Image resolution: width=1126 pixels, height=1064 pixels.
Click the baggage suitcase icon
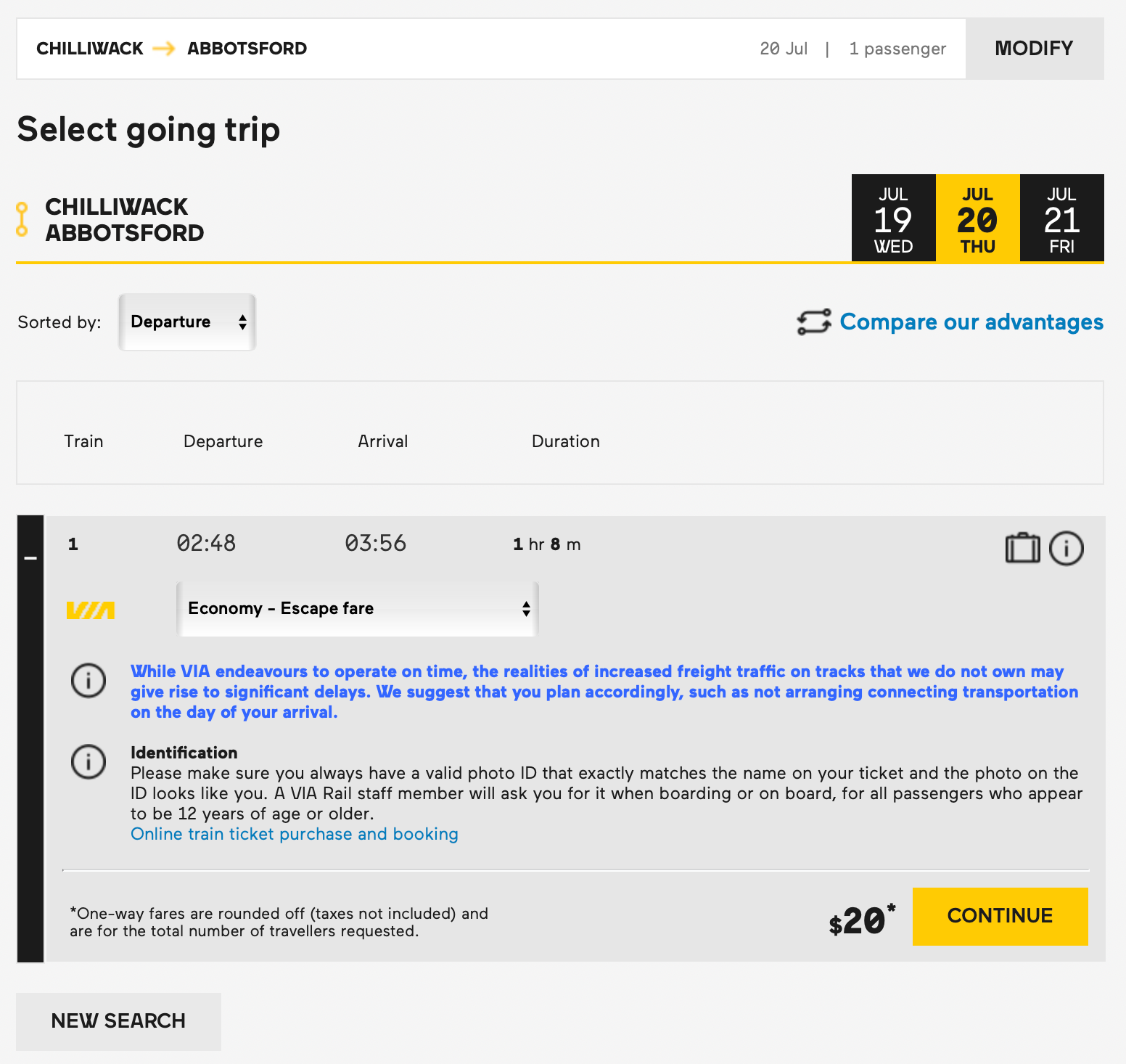[x=1022, y=548]
